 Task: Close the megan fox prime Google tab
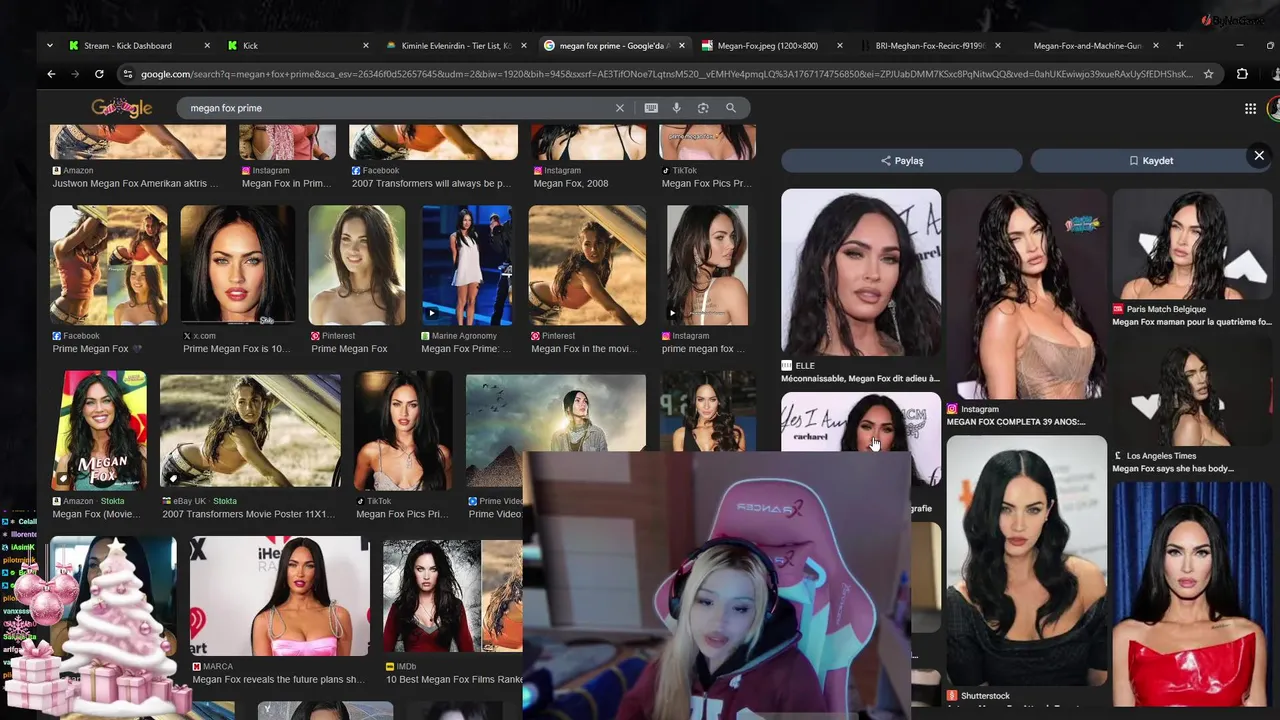[682, 45]
